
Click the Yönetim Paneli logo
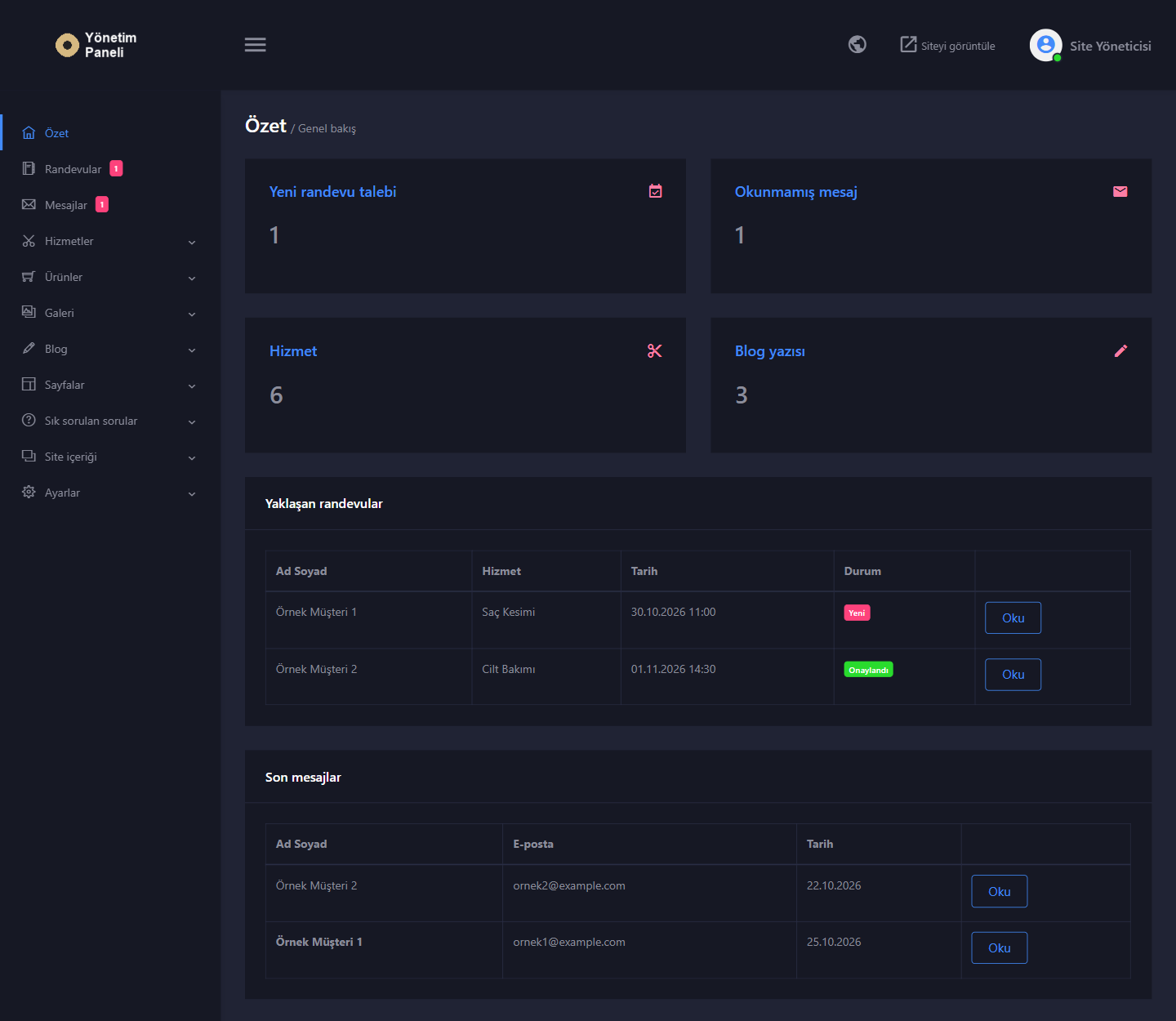coord(96,45)
